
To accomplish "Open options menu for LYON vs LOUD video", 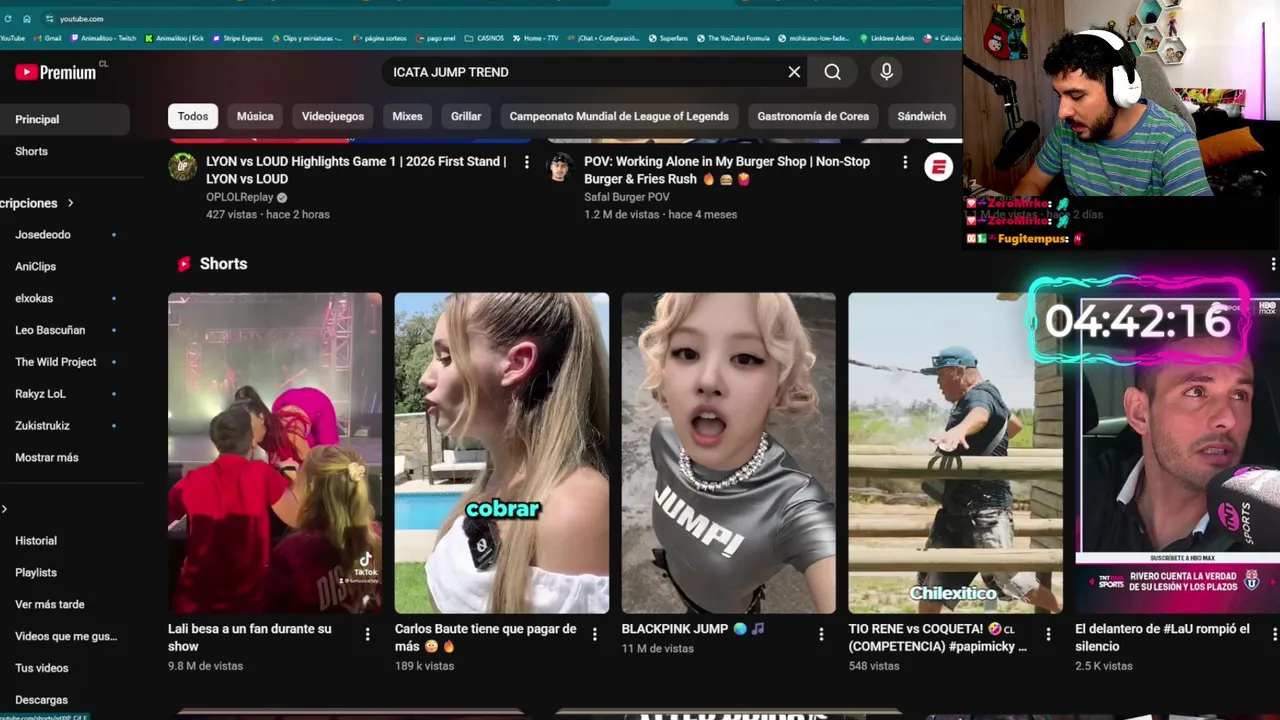I will point(526,162).
